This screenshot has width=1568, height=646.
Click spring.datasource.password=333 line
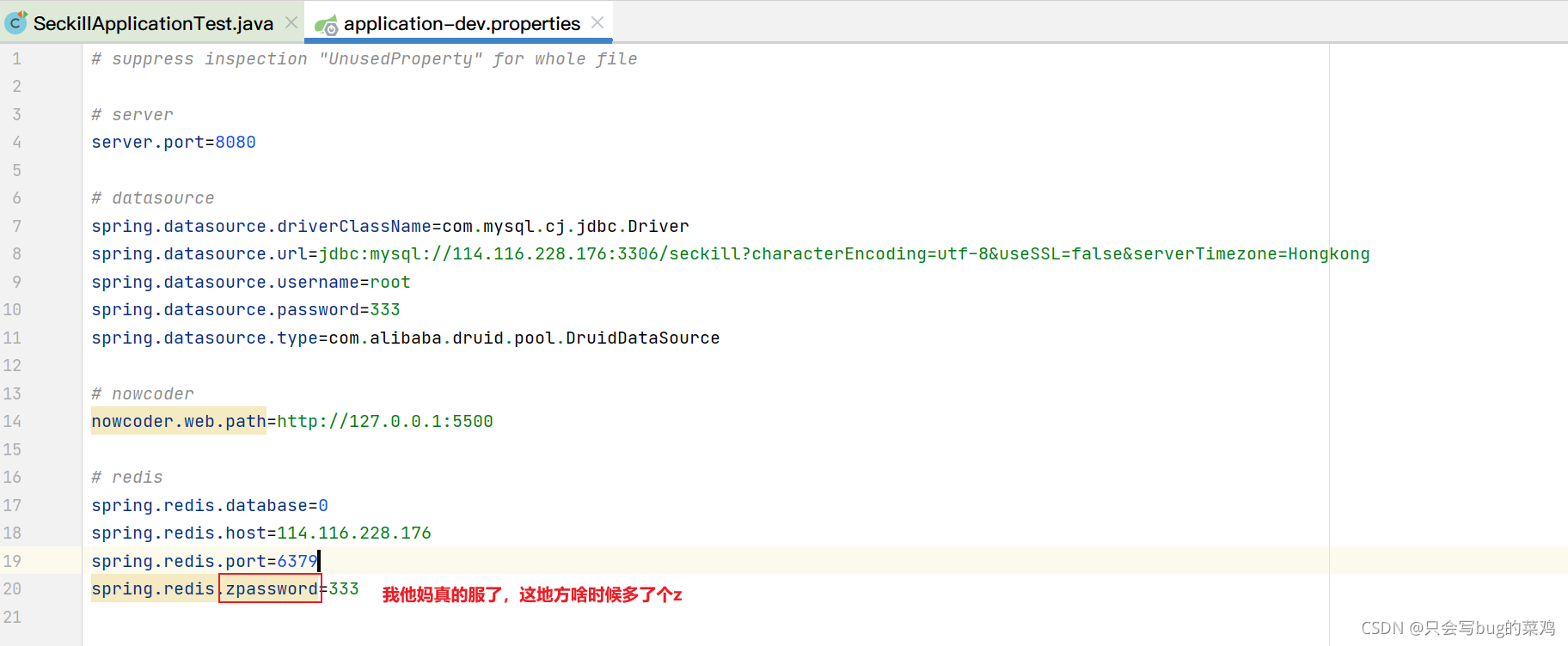point(246,309)
